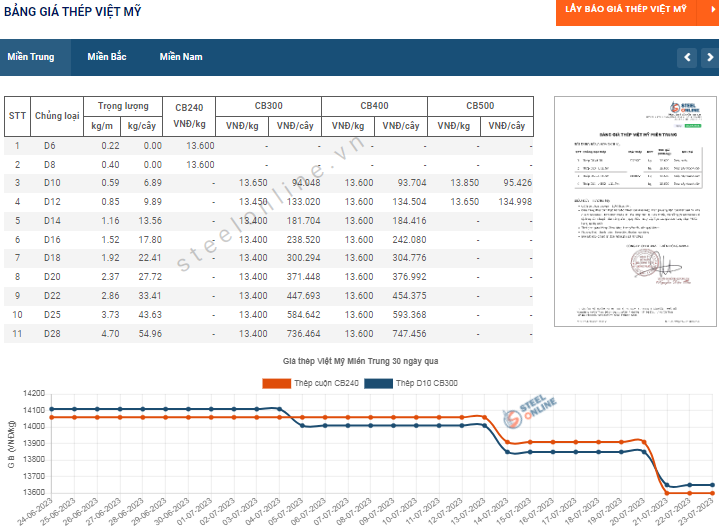Click the 184.416 price cell
The image size is (719, 531).
(409, 221)
